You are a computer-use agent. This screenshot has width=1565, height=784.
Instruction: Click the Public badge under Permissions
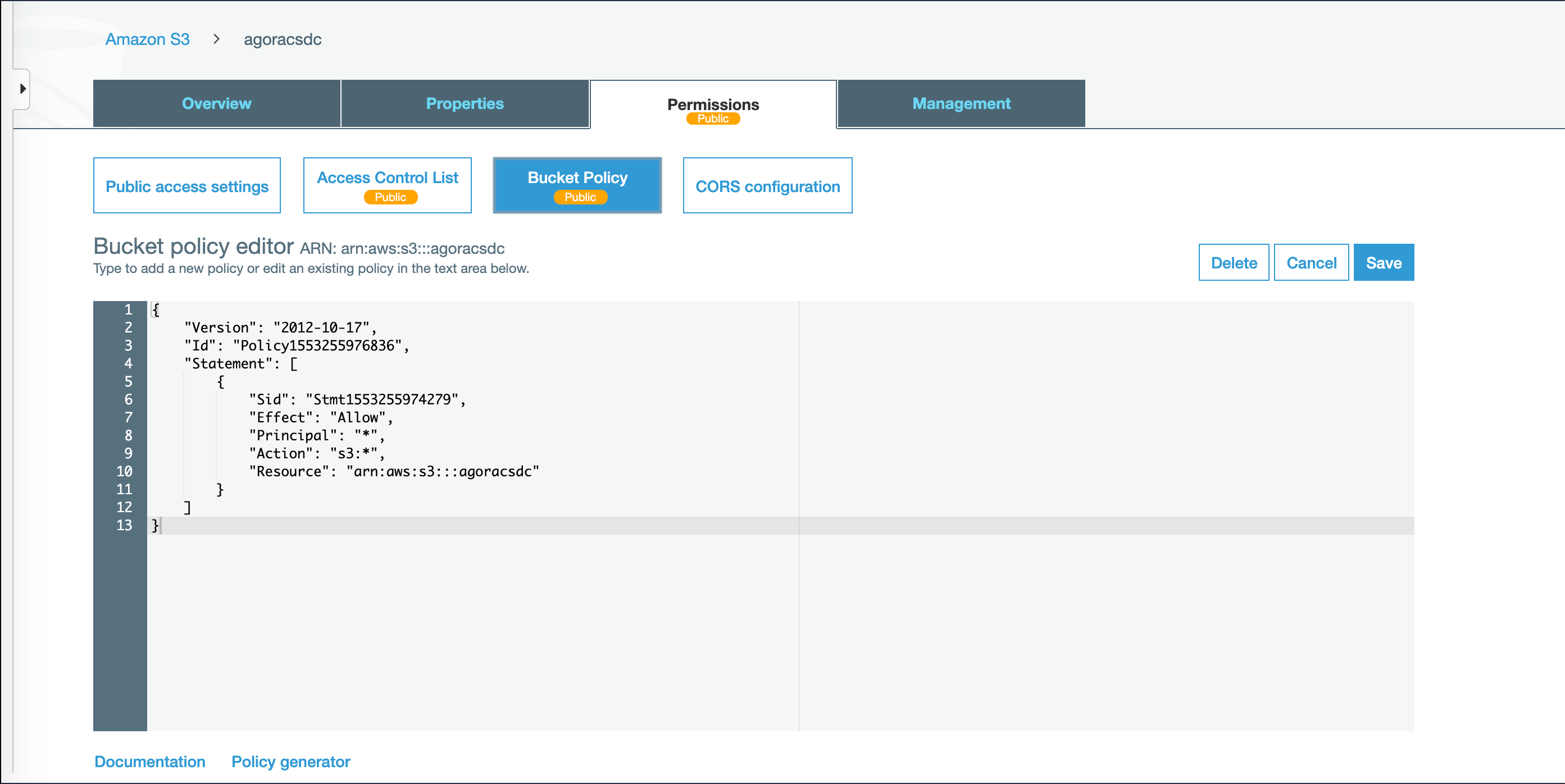pos(712,119)
